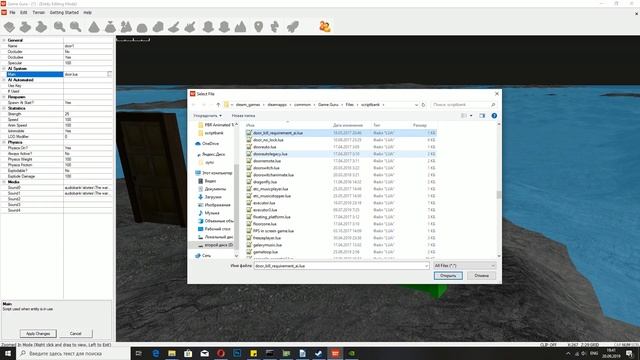640x360 pixels.
Task: Open the Help menu
Action: (x=87, y=13)
